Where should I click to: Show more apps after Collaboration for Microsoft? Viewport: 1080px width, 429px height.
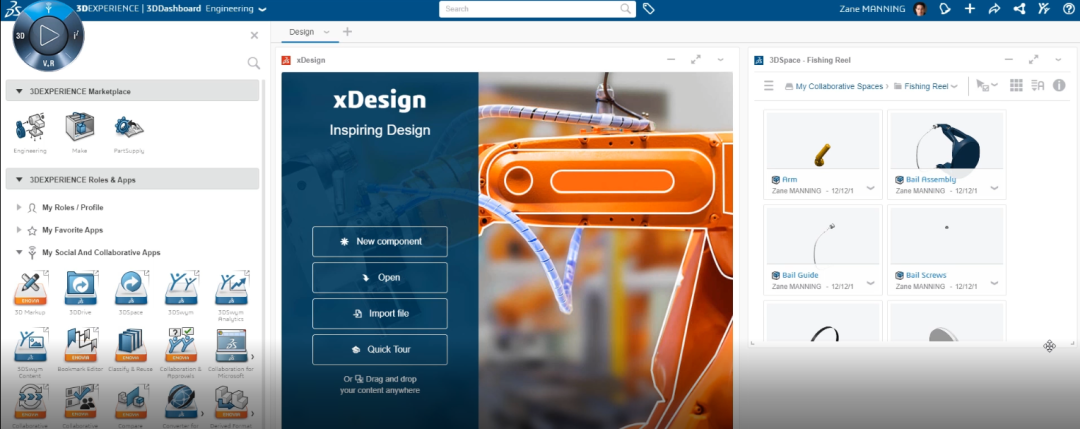[252, 357]
